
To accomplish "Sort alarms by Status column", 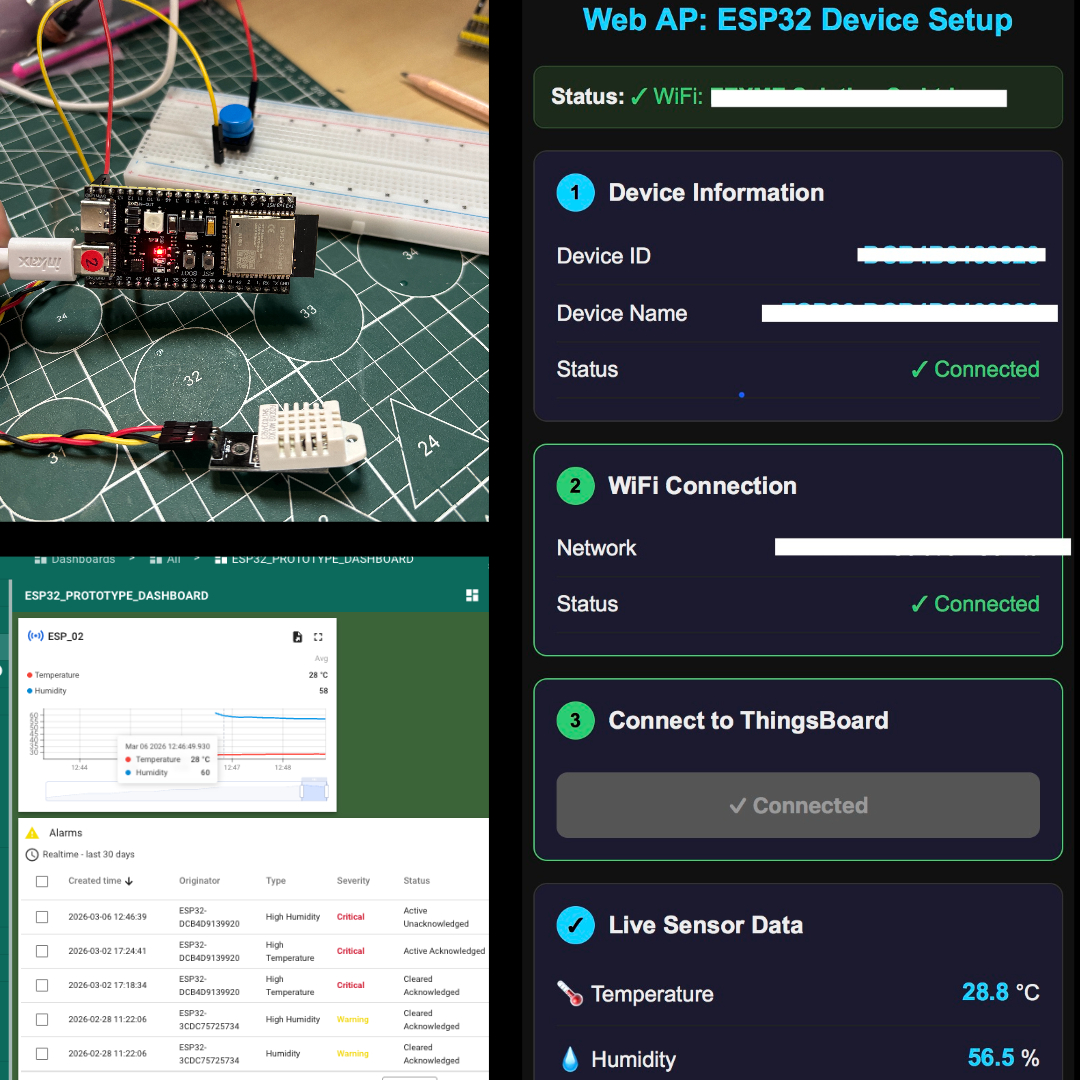I will click(416, 881).
